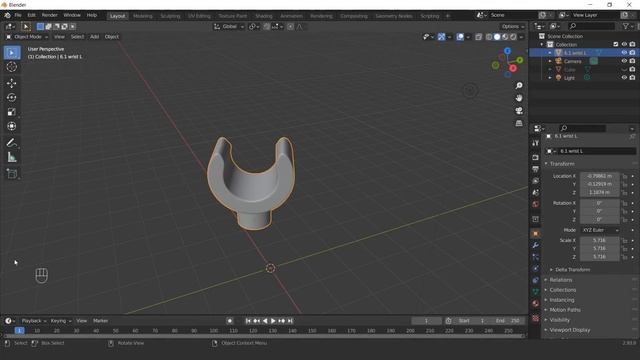Select the Cursor tool
This screenshot has width=640, height=360.
12,67
